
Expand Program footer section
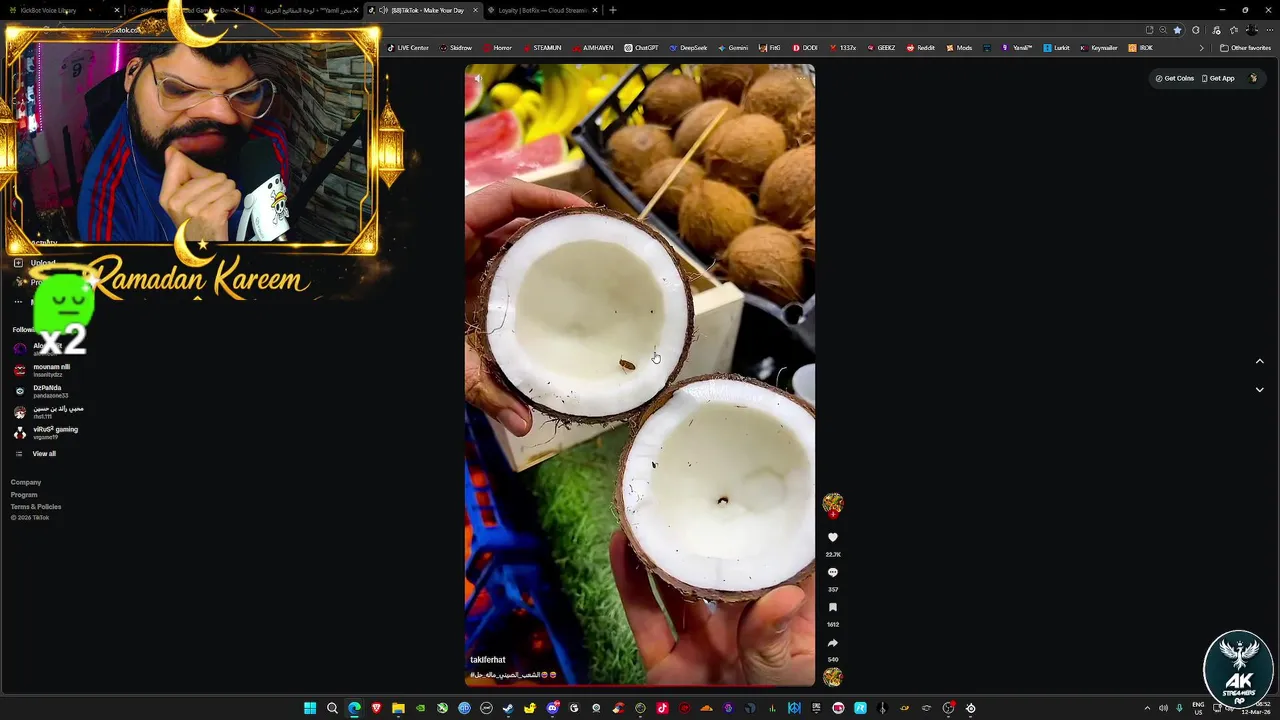coord(24,495)
